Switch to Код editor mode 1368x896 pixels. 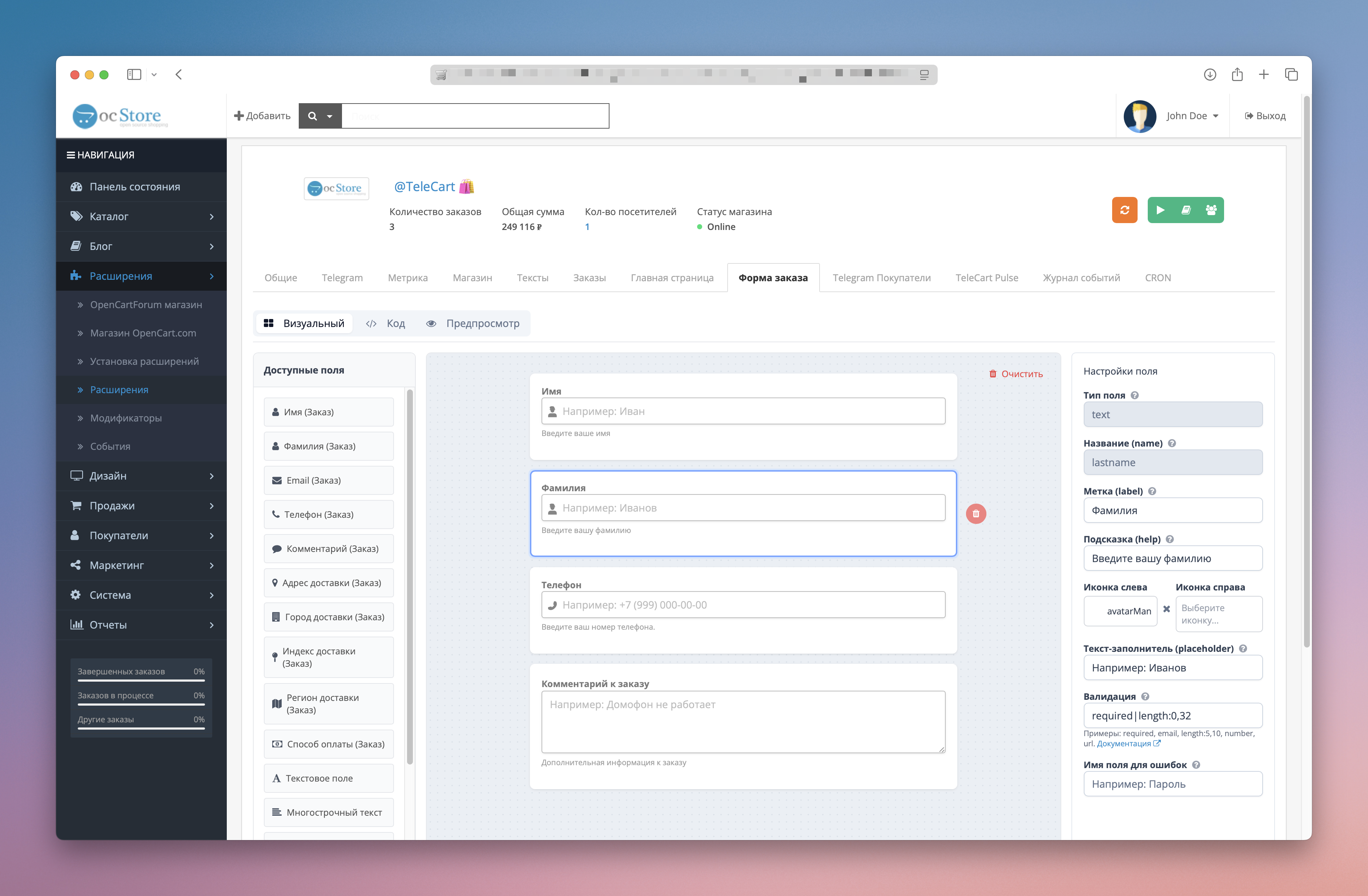click(386, 323)
